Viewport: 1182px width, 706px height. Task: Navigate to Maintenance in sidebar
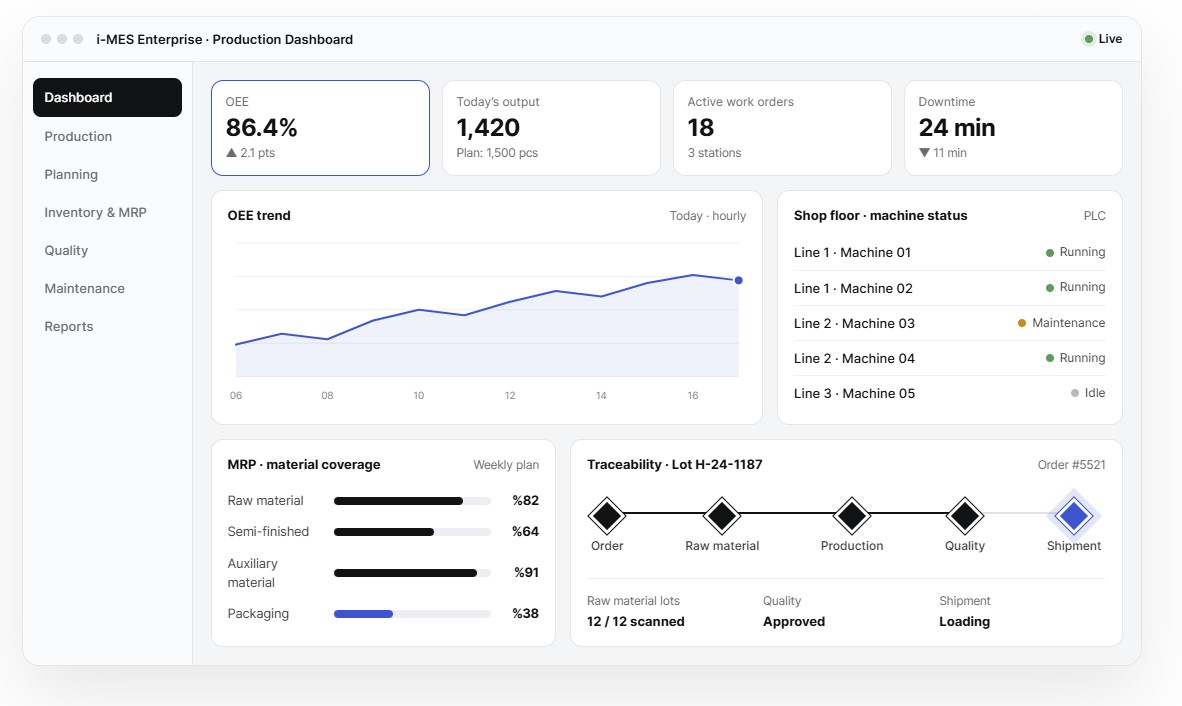[107, 289]
